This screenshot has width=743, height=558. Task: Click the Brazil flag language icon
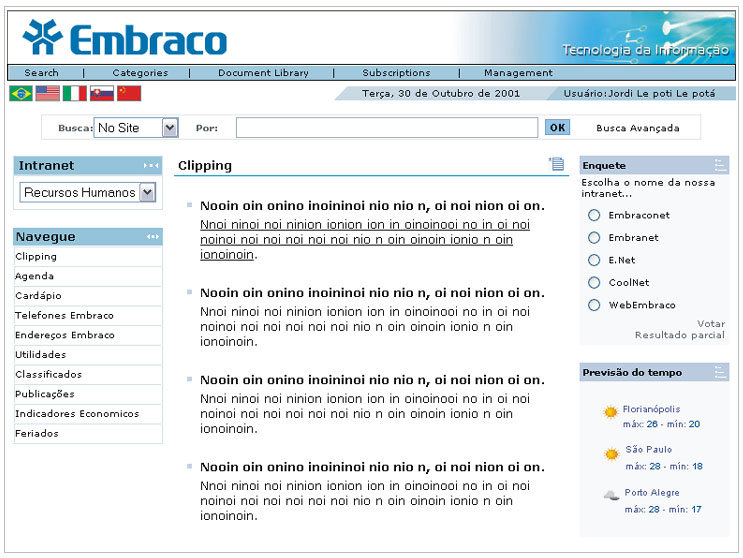click(x=20, y=93)
